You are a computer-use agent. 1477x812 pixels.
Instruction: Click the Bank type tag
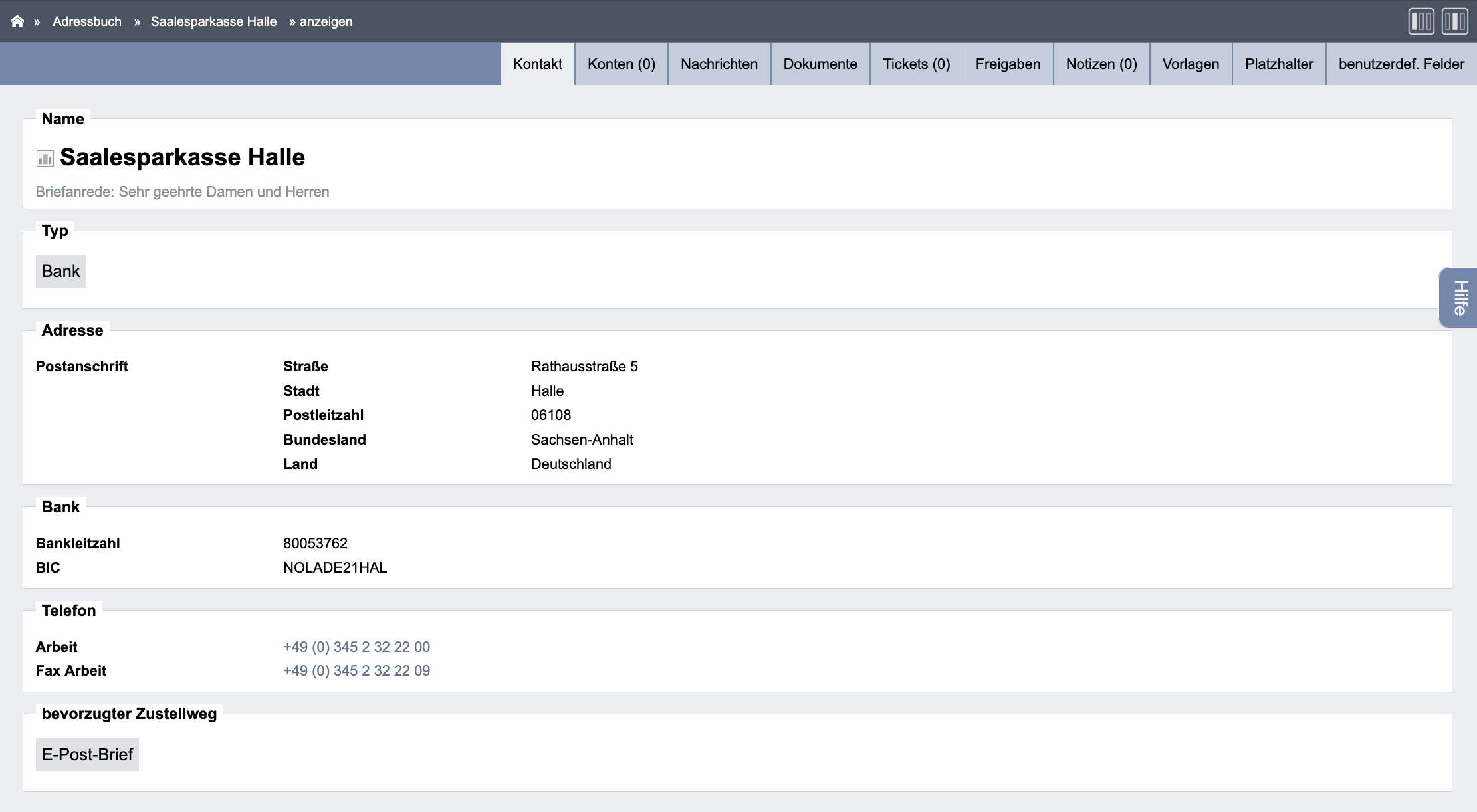(x=61, y=271)
